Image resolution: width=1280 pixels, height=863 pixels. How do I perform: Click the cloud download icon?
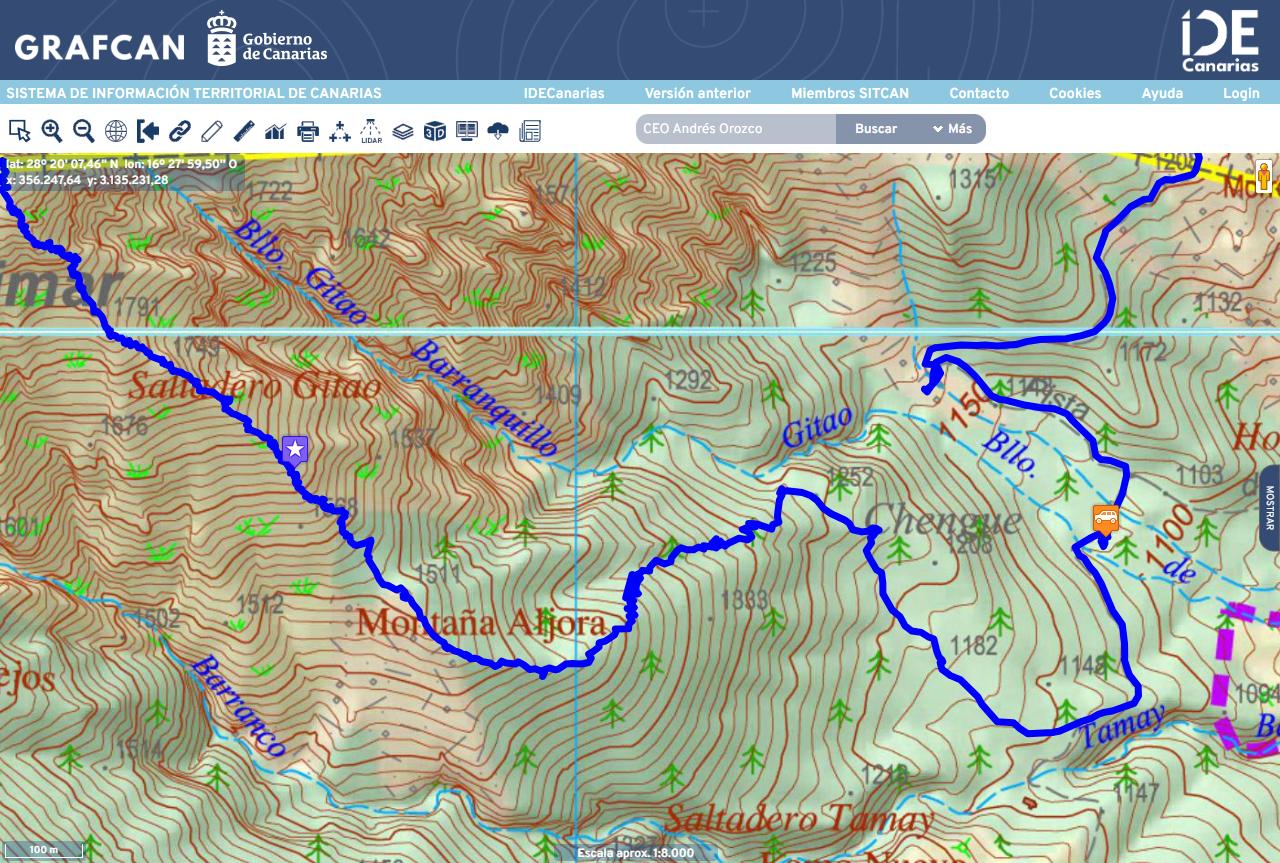coord(498,130)
